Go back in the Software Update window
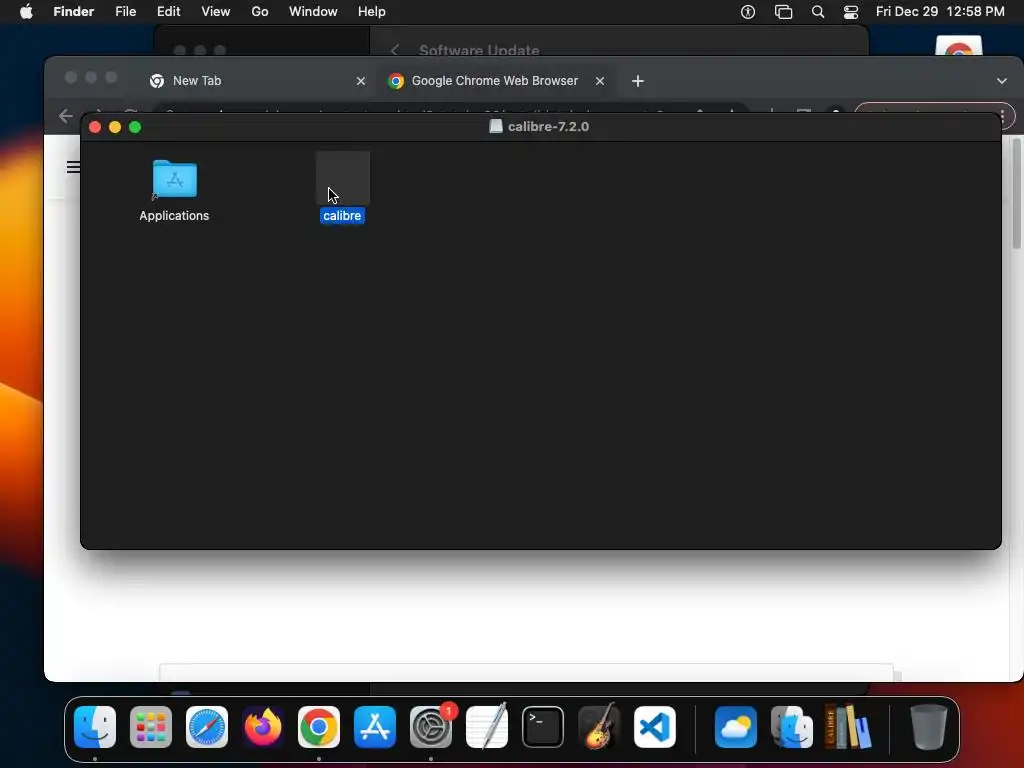 coord(394,50)
